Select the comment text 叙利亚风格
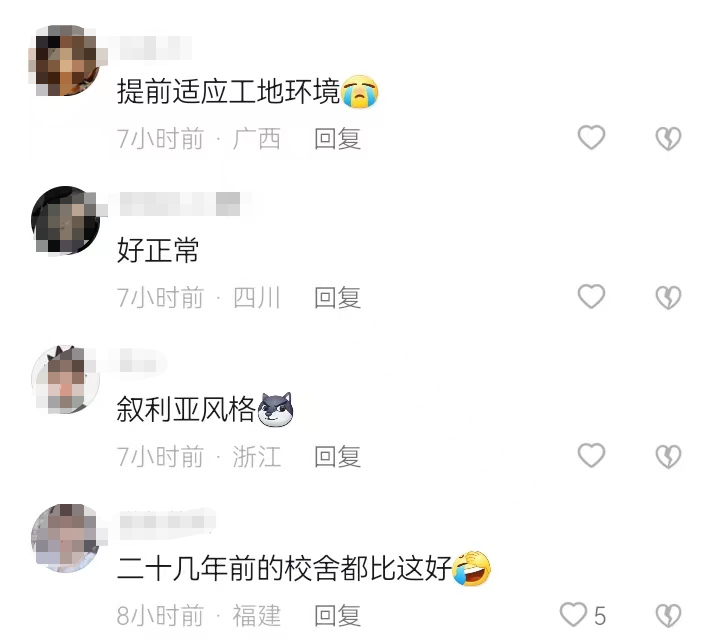The width and height of the screenshot is (720, 639). [186, 409]
